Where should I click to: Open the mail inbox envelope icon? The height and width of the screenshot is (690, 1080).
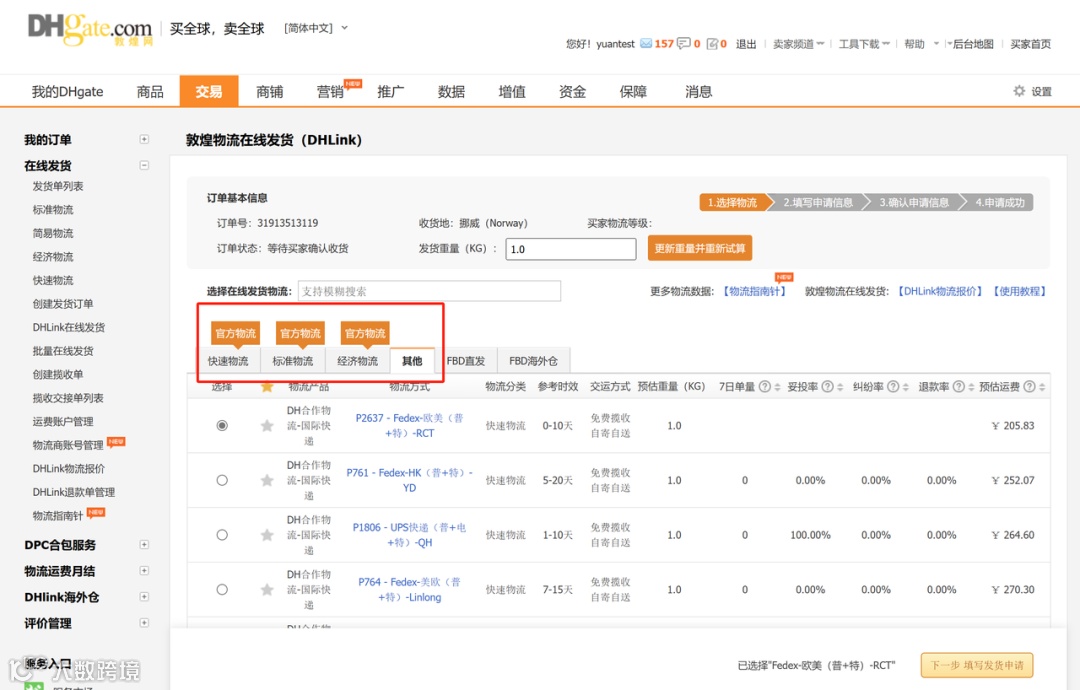point(645,43)
